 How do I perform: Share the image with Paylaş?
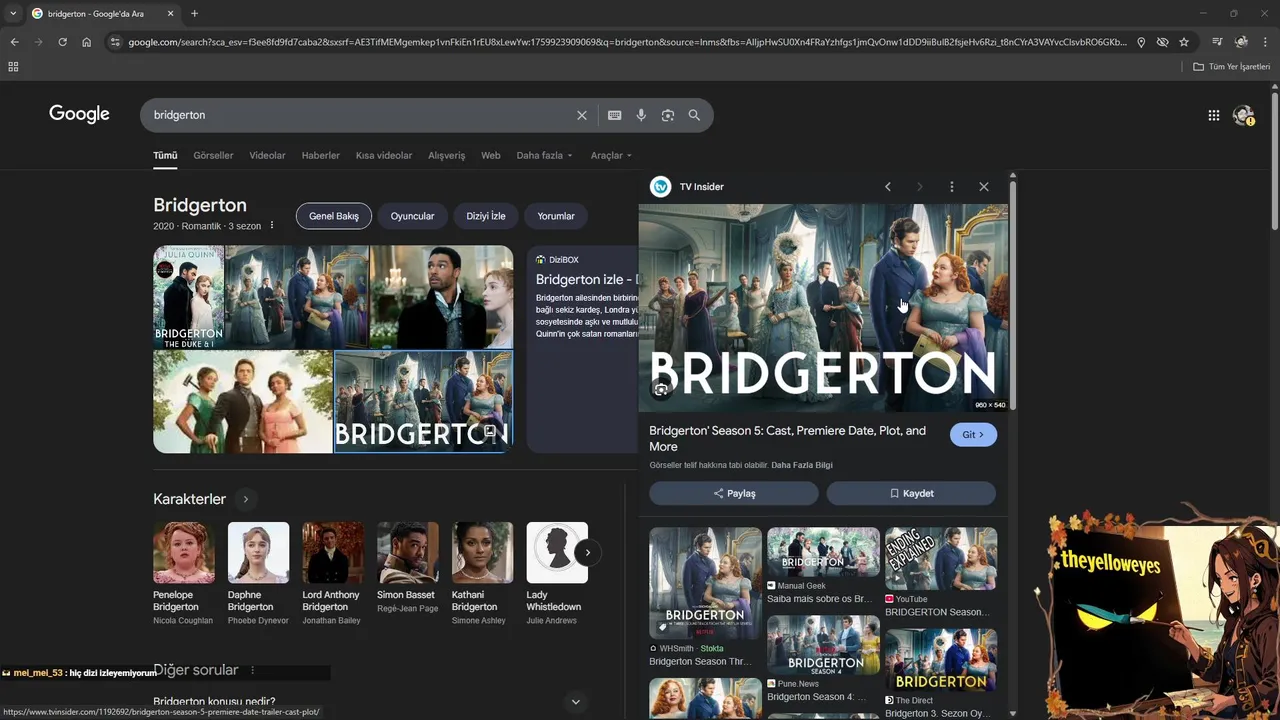coord(734,493)
